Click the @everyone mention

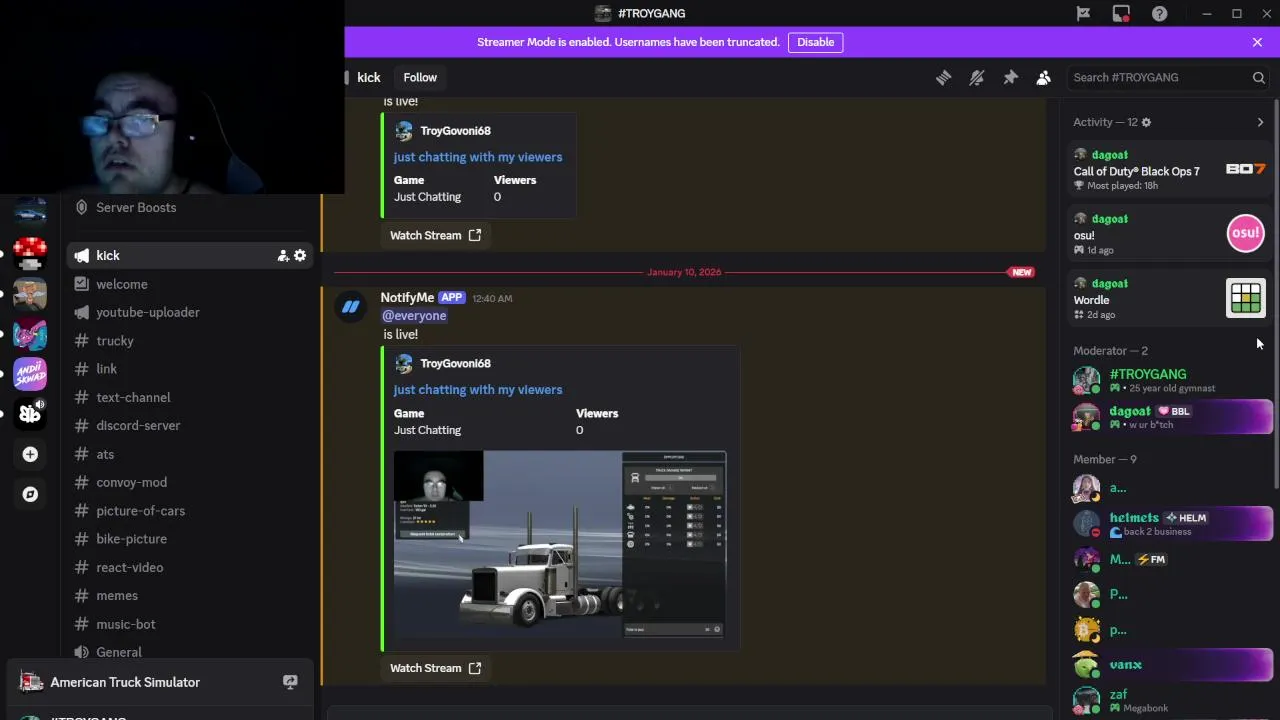click(414, 315)
